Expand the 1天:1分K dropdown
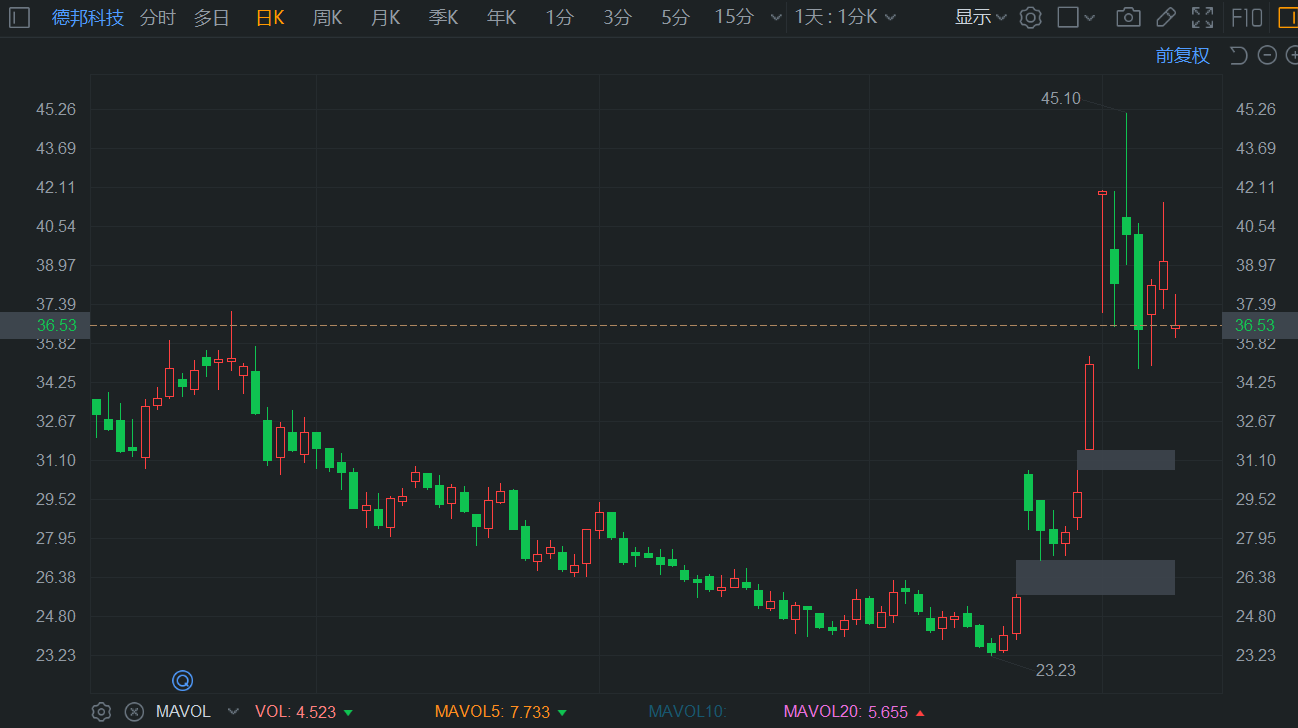Viewport: 1298px width, 728px height. (845, 17)
